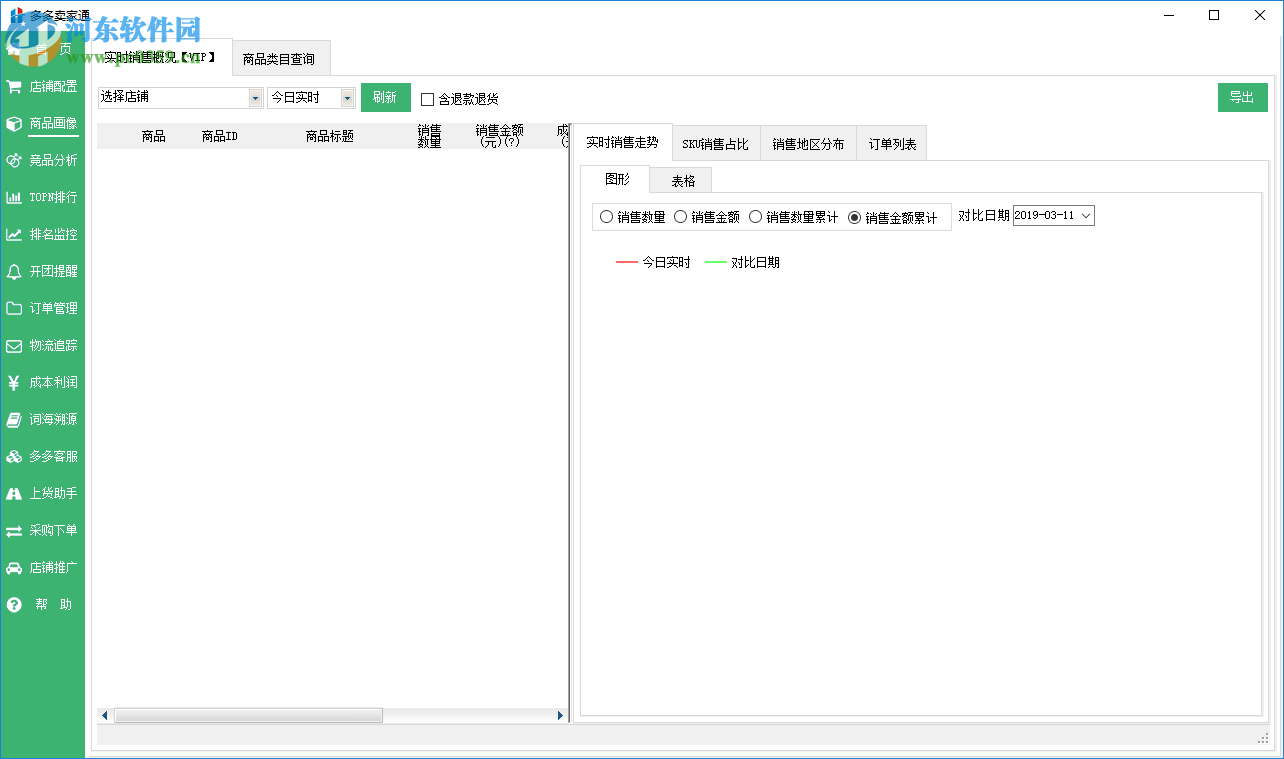Click the 商品标题 column header

pyautogui.click(x=329, y=136)
